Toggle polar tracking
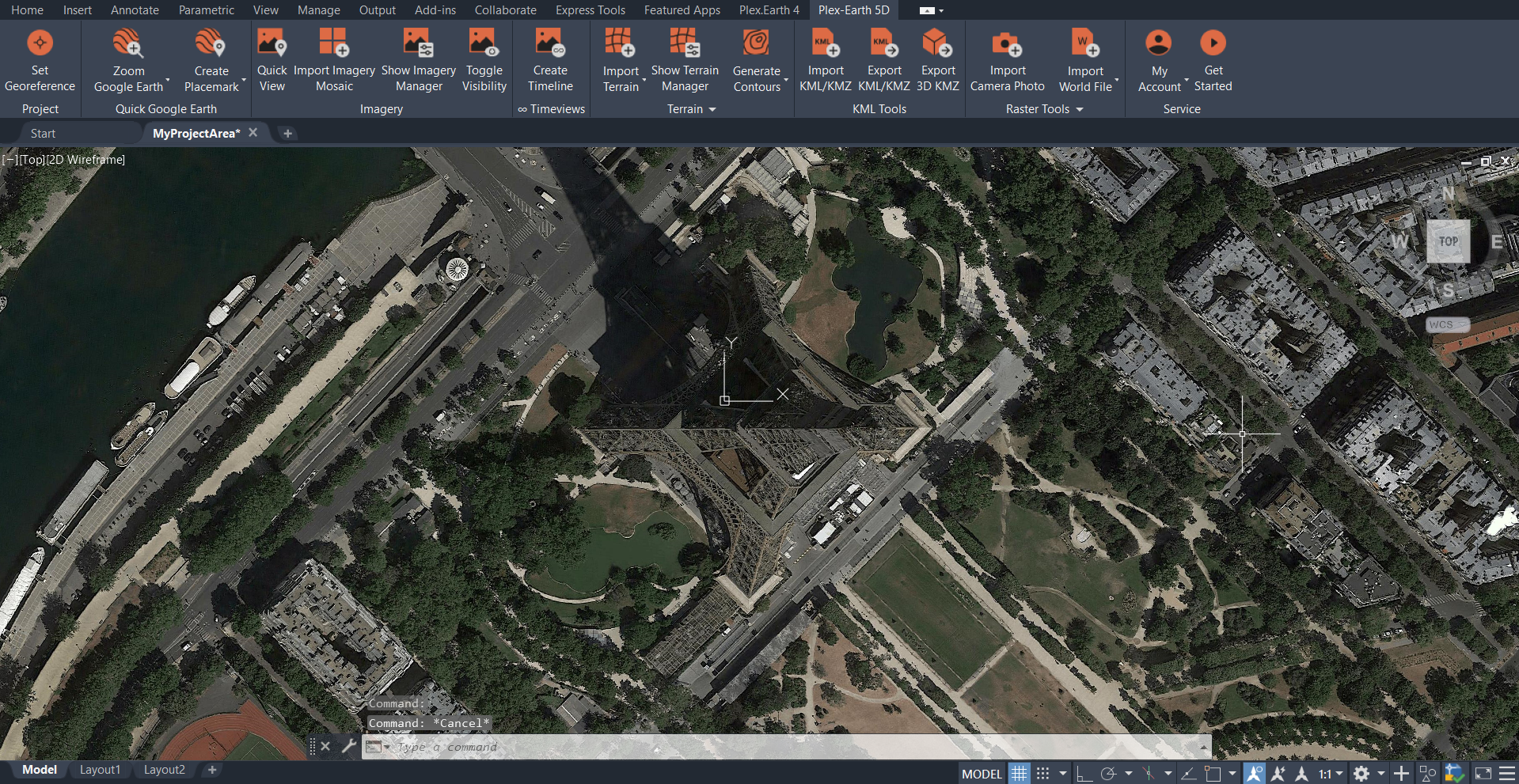 [1108, 774]
